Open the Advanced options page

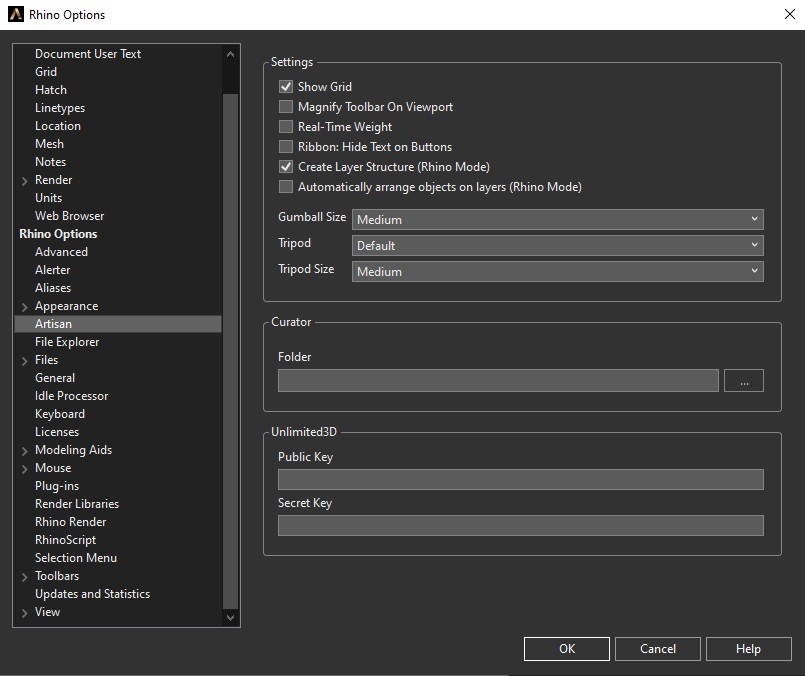click(x=61, y=252)
